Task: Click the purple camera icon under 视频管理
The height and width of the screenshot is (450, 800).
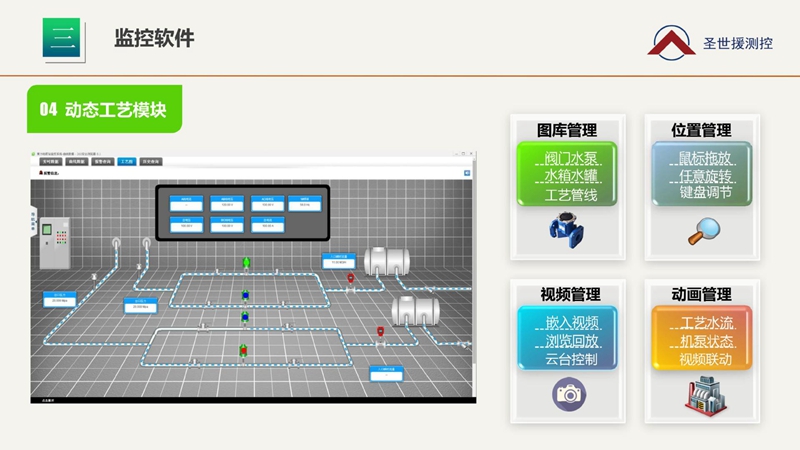Action: (569, 394)
